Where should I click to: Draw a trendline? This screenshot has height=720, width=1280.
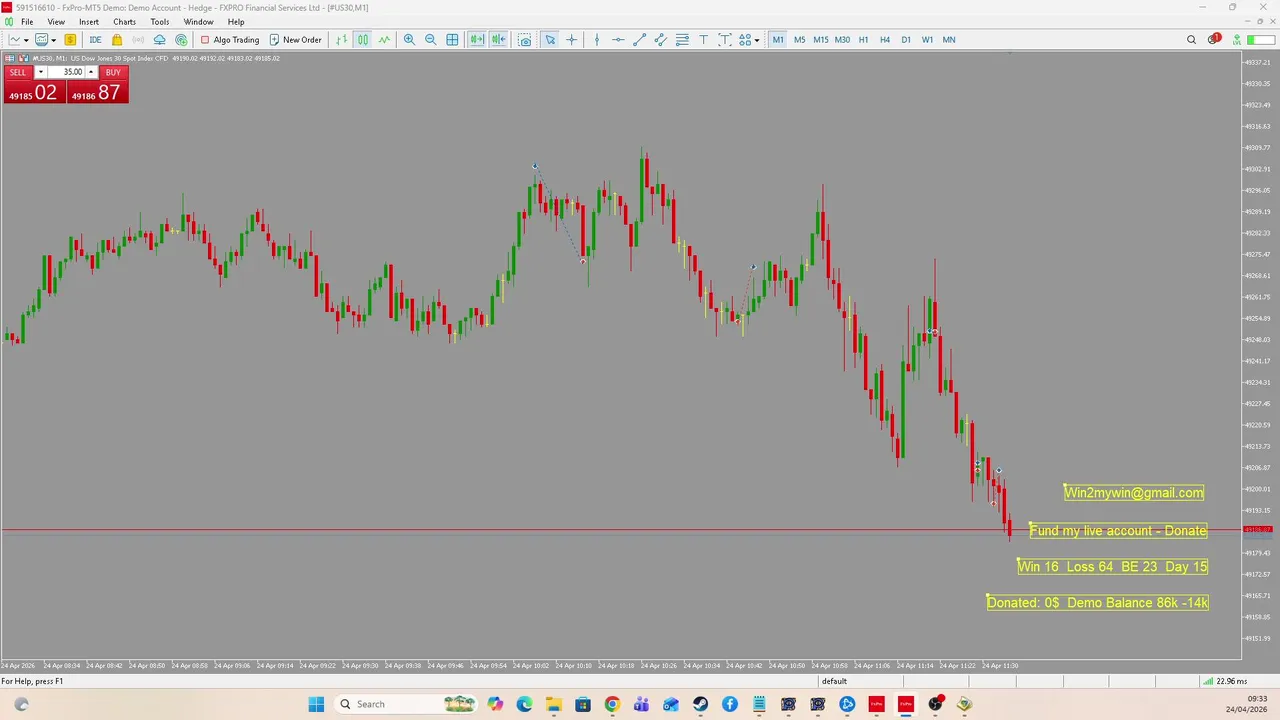(640, 40)
